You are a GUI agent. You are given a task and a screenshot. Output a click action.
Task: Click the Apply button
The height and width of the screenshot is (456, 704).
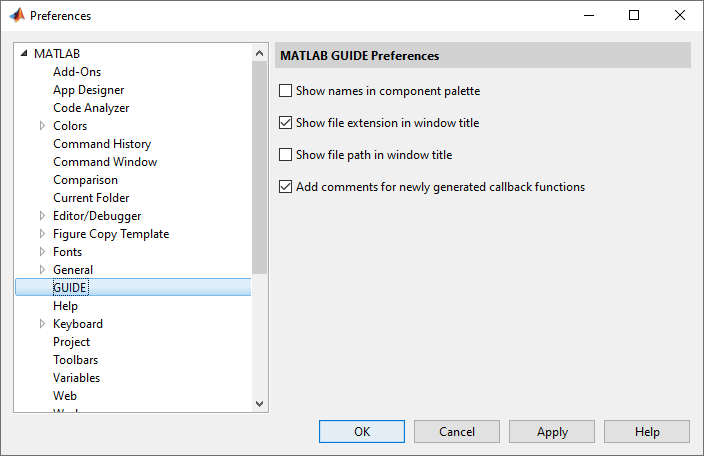coord(552,432)
